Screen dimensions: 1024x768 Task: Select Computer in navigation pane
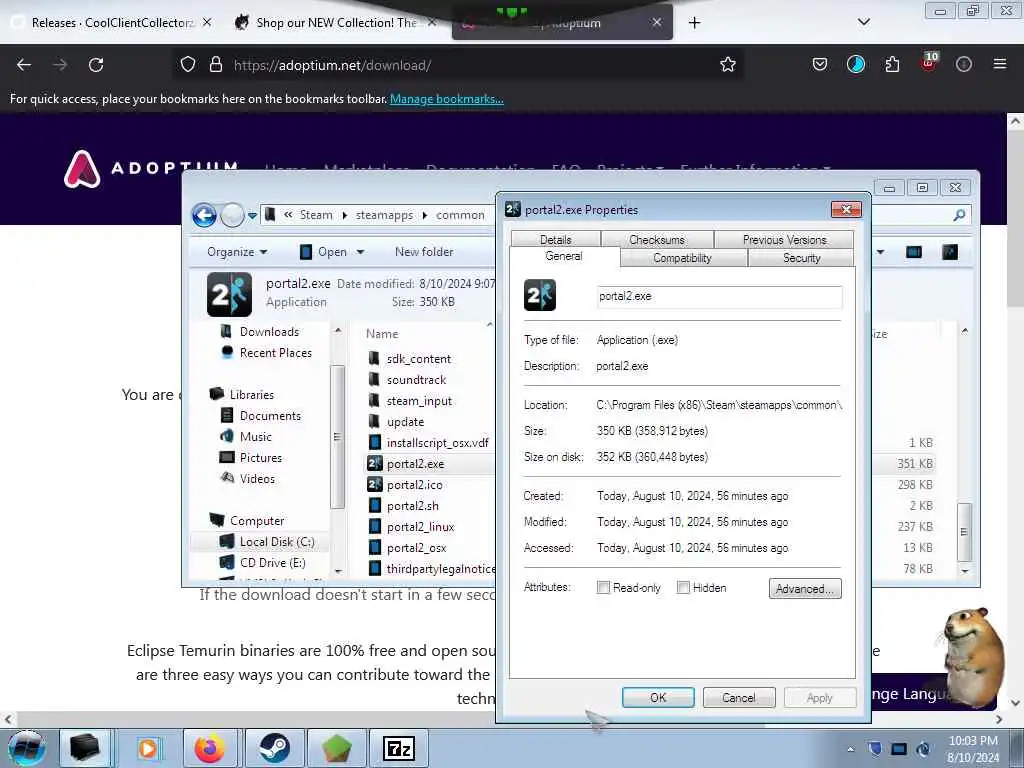pos(257,521)
